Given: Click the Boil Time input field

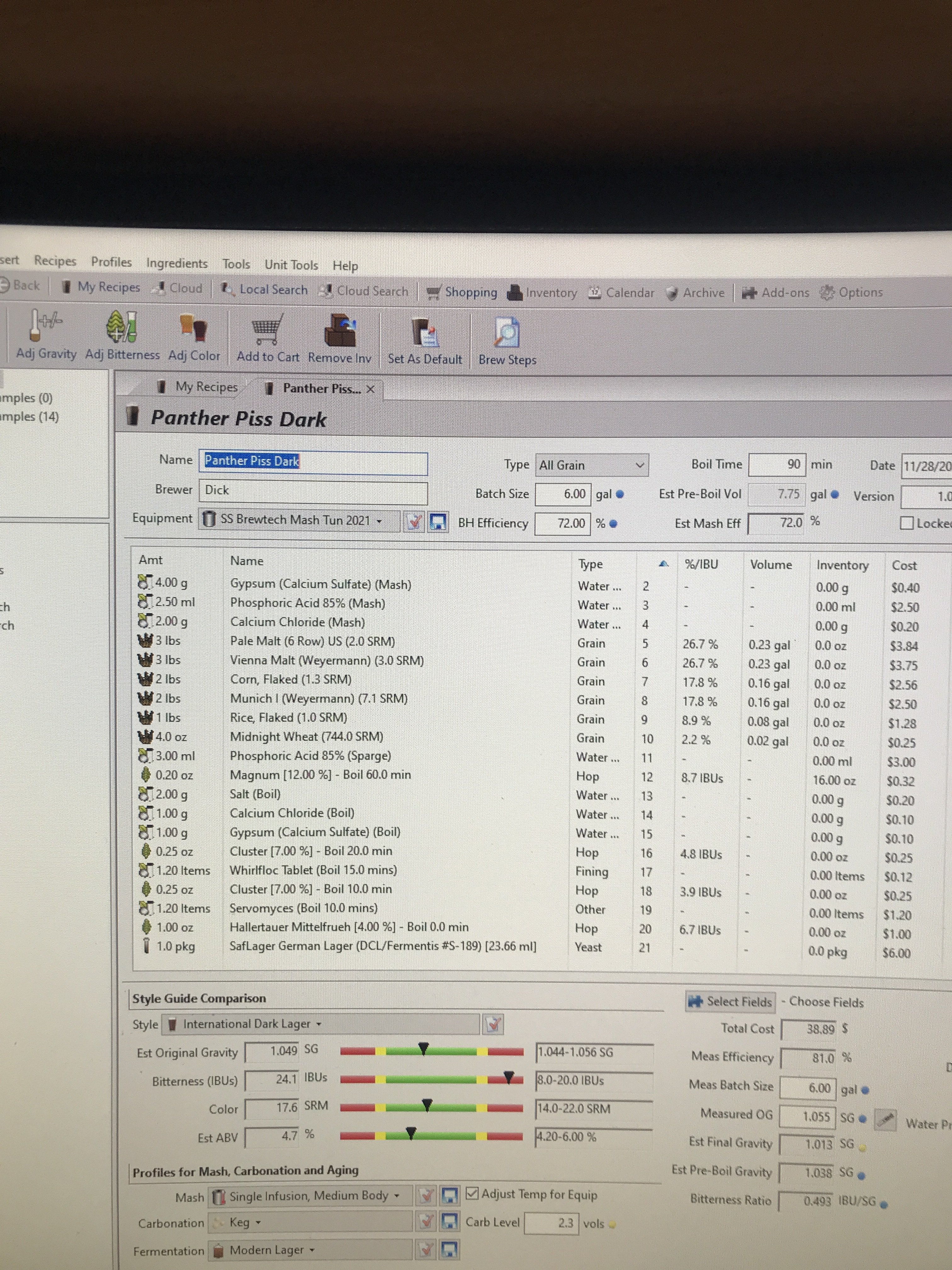Looking at the screenshot, I should 776,465.
